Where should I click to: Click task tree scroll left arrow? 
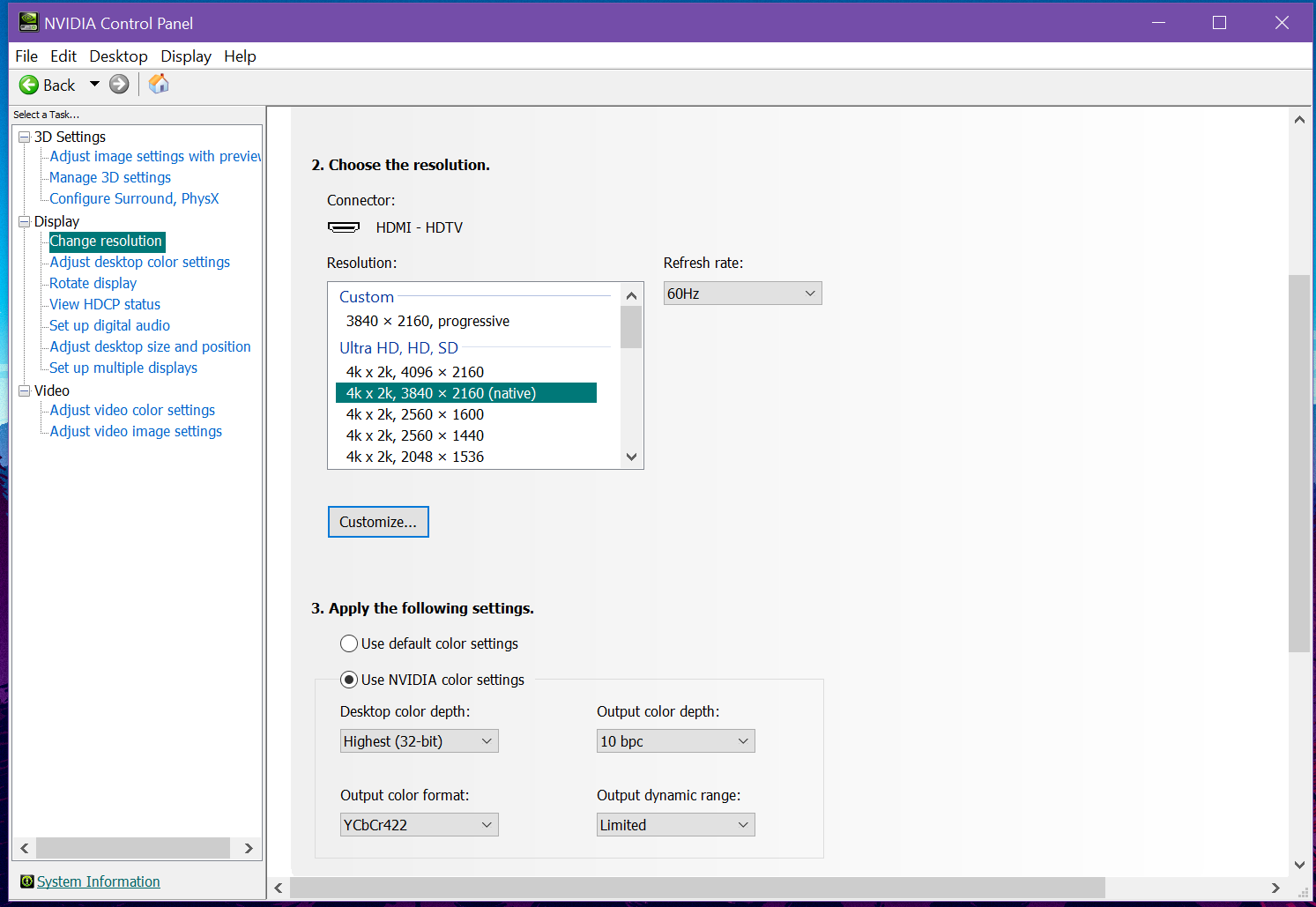(25, 848)
